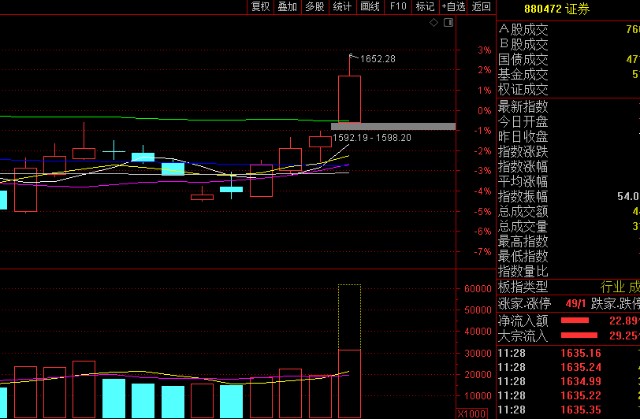Image resolution: width=640 pixels, height=419 pixels.
Task: Switch to 多股 multi-stock view
Action: point(315,7)
